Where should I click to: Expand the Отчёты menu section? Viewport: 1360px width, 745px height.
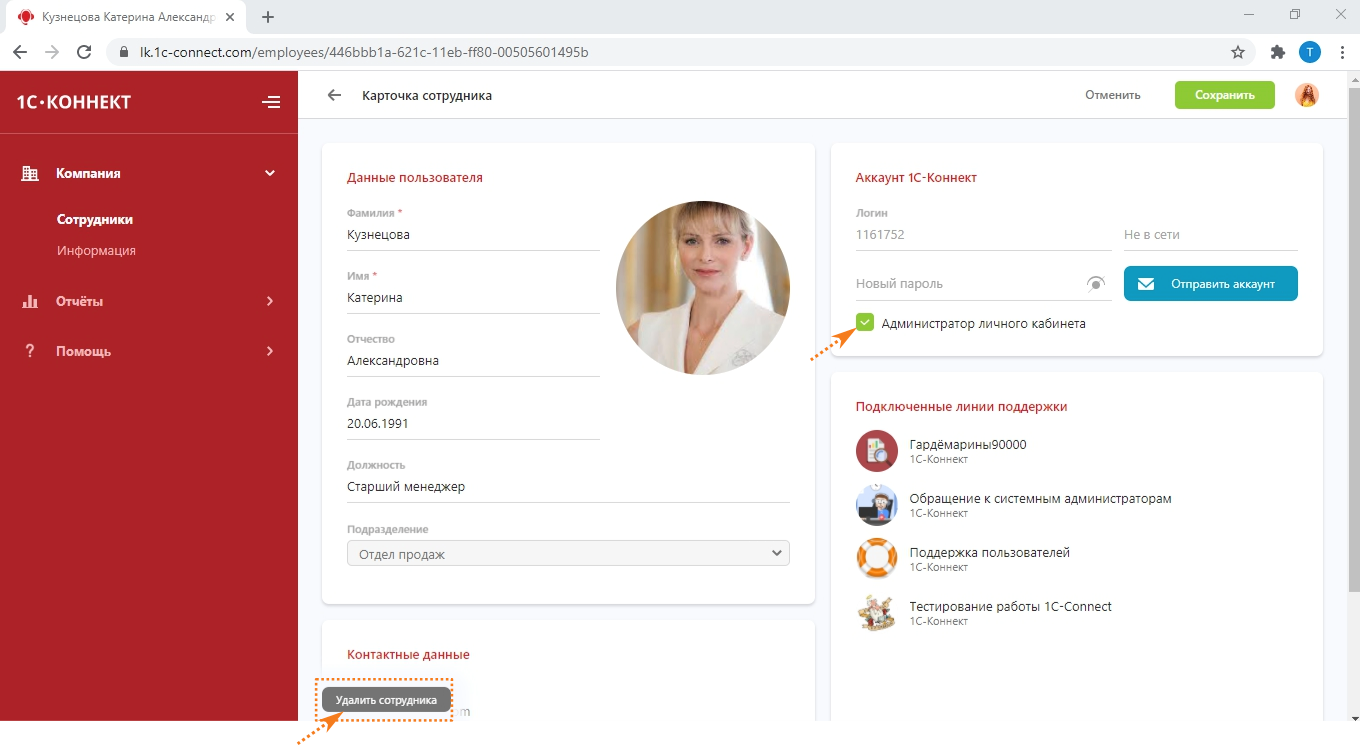pos(148,301)
